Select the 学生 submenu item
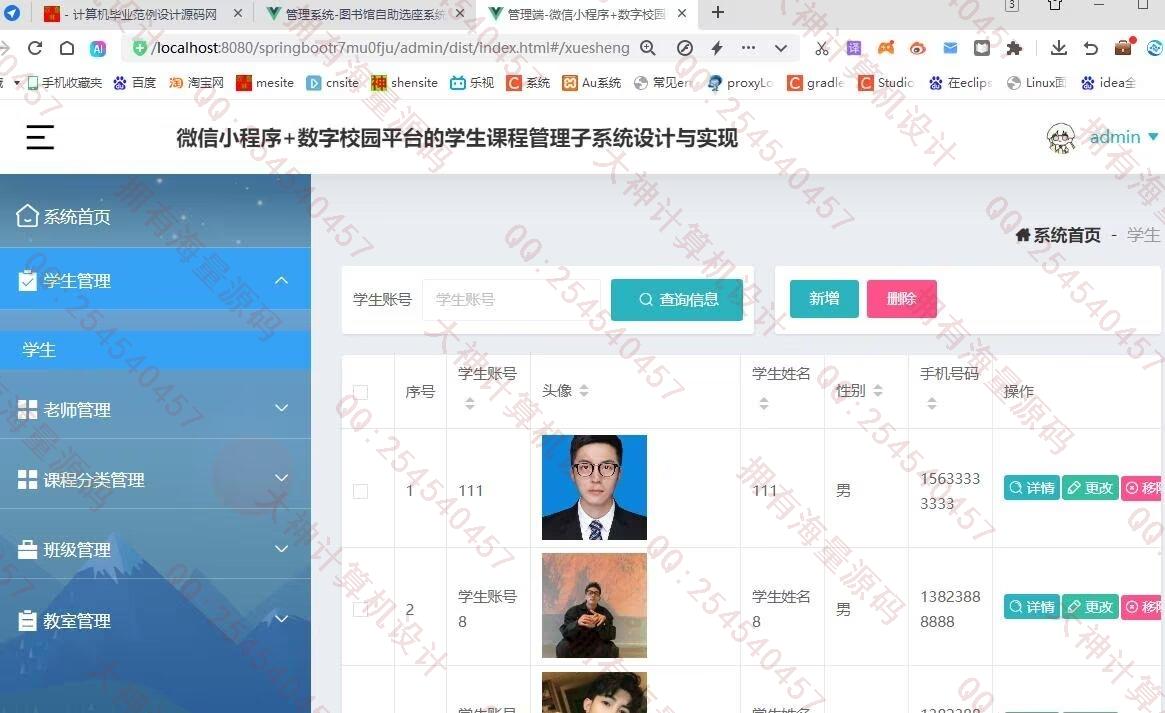Image resolution: width=1165 pixels, height=713 pixels. 155,350
